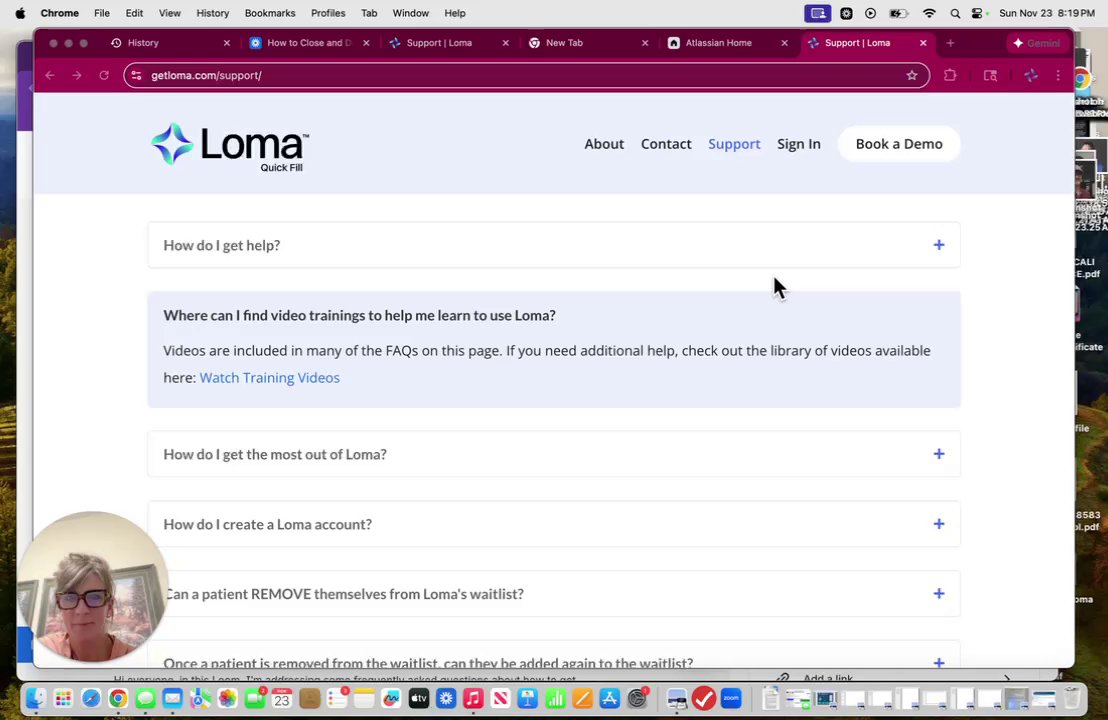This screenshot has height=720, width=1108.
Task: Open the Bookmarks menu
Action: coord(270,13)
